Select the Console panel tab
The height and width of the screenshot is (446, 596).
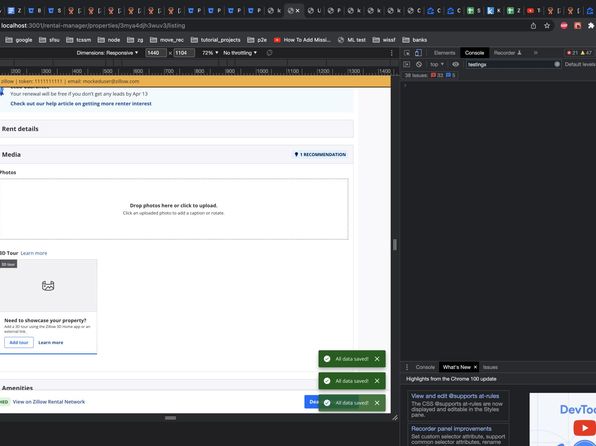(474, 53)
